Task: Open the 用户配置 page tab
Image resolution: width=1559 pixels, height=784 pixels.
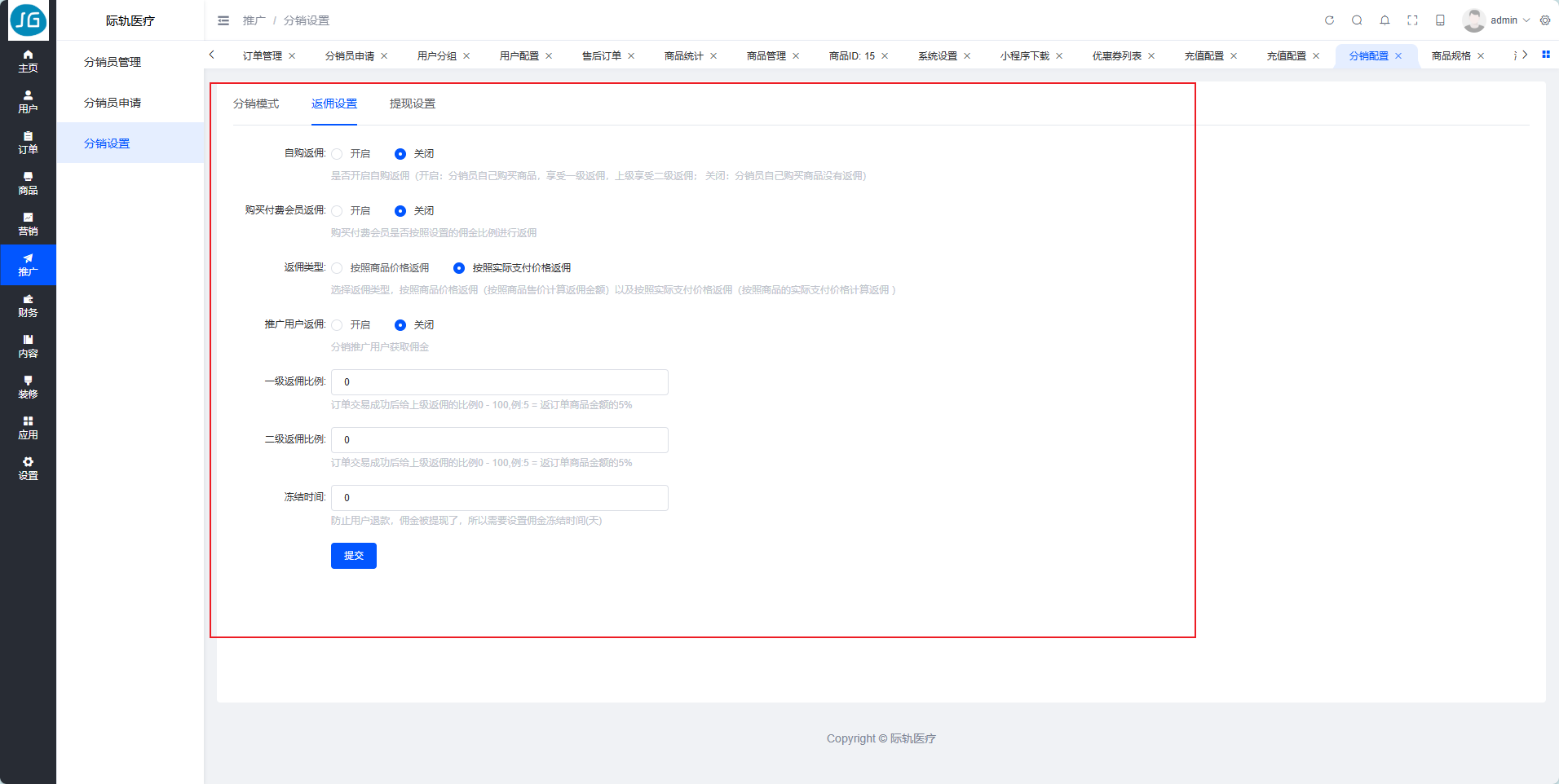Action: [519, 56]
